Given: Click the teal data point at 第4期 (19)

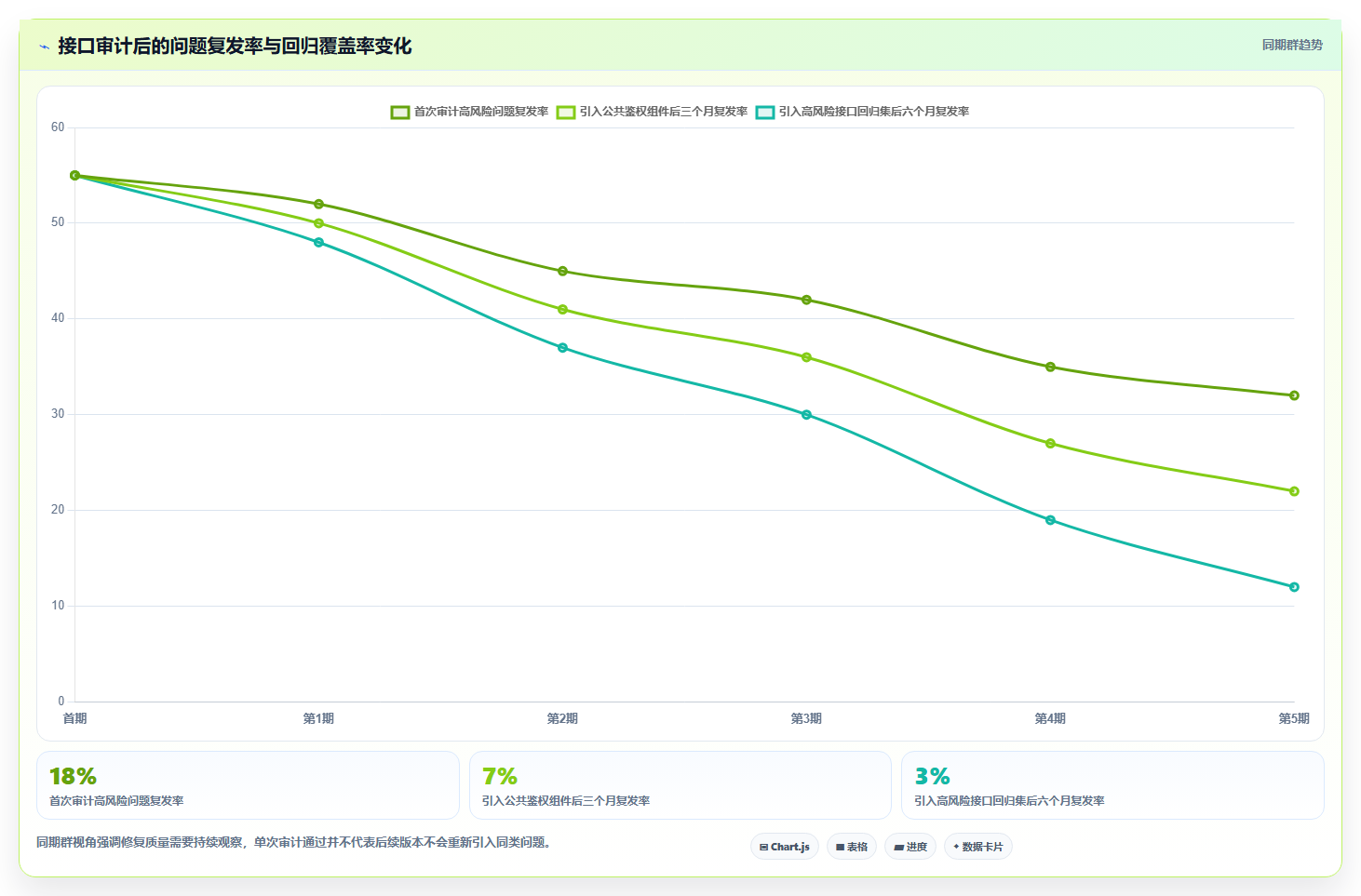Looking at the screenshot, I should (x=1050, y=520).
